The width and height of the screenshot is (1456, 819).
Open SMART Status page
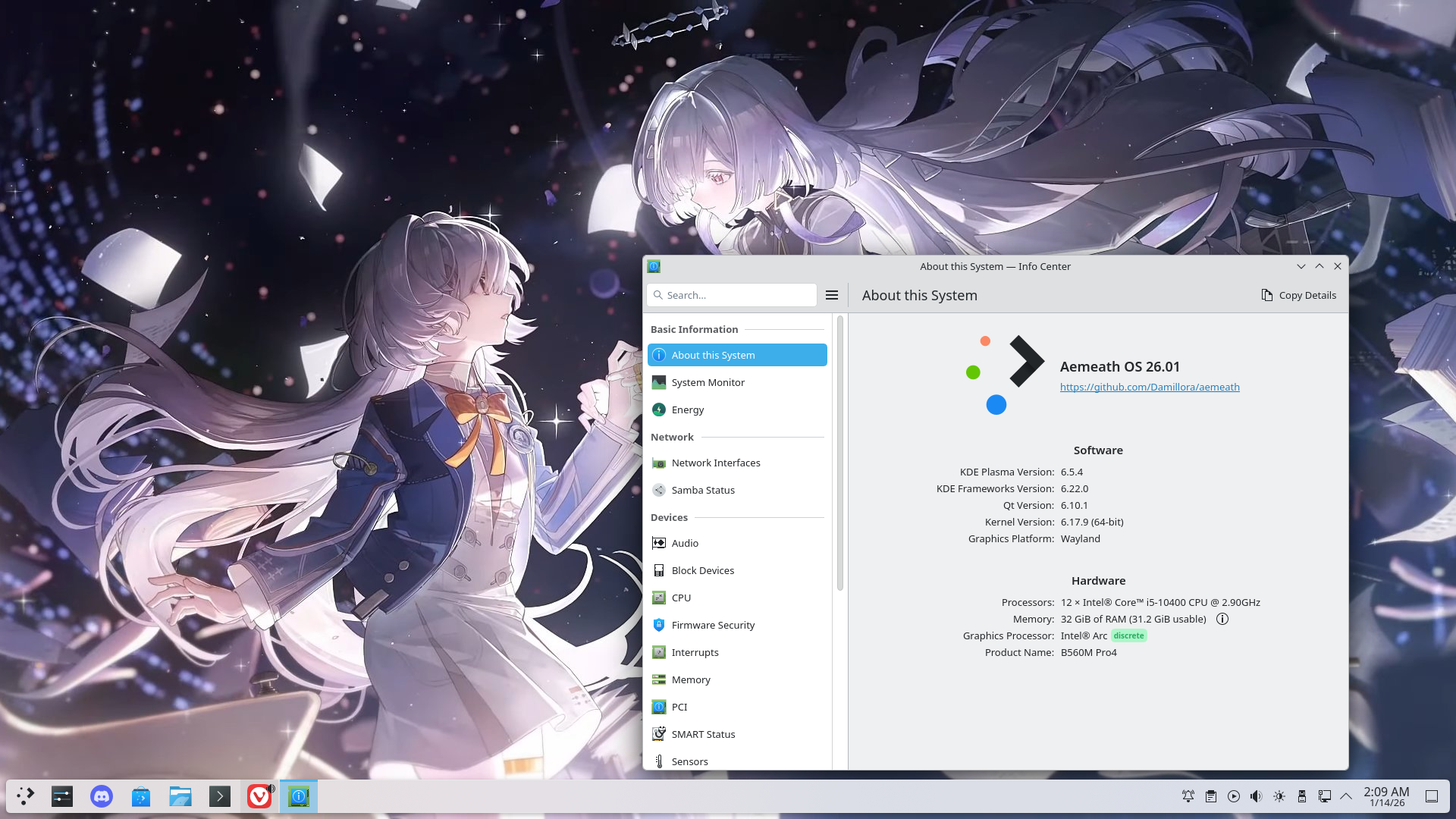(x=737, y=734)
